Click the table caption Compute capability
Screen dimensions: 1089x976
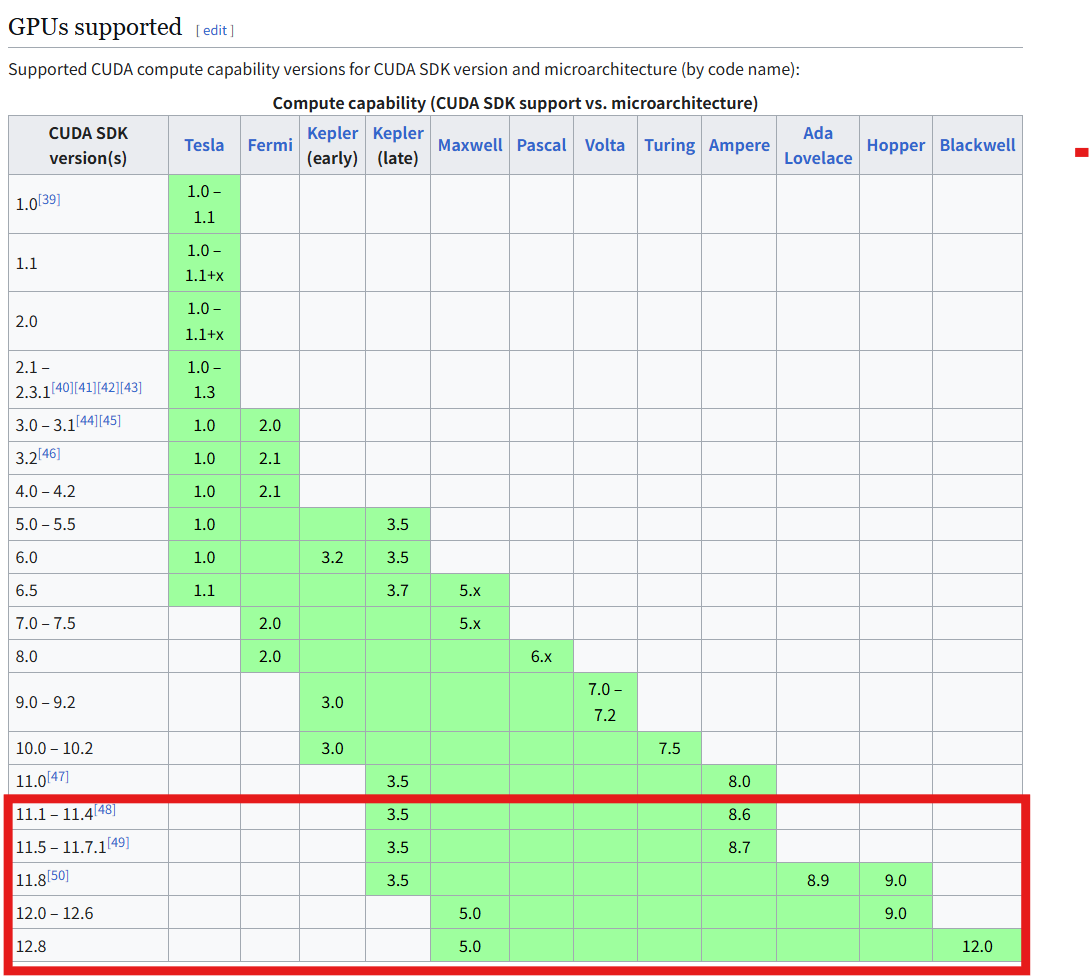click(515, 103)
